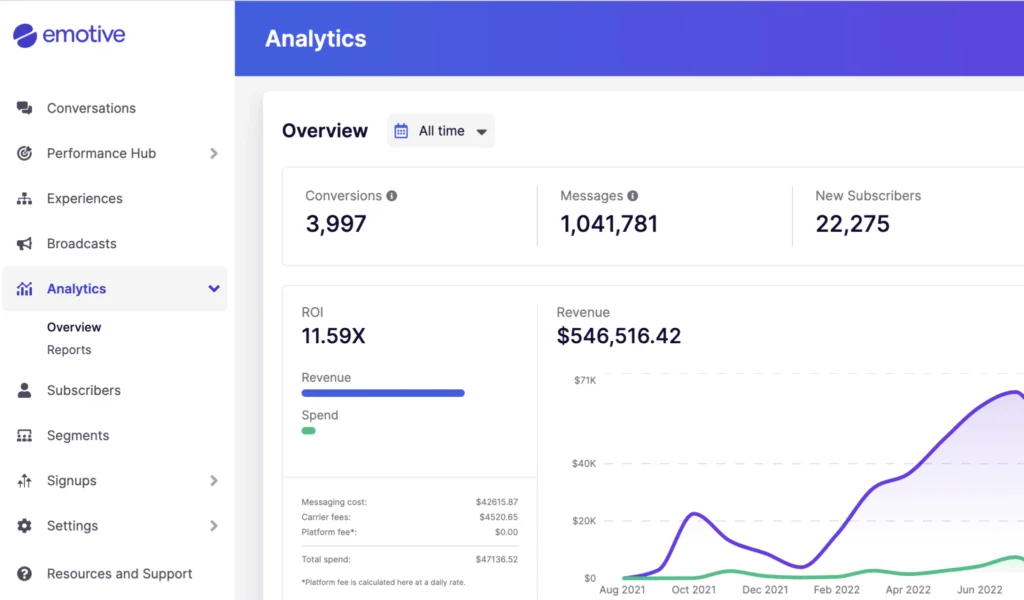Click the Feb 2022 axis label
This screenshot has width=1024, height=600.
836,590
